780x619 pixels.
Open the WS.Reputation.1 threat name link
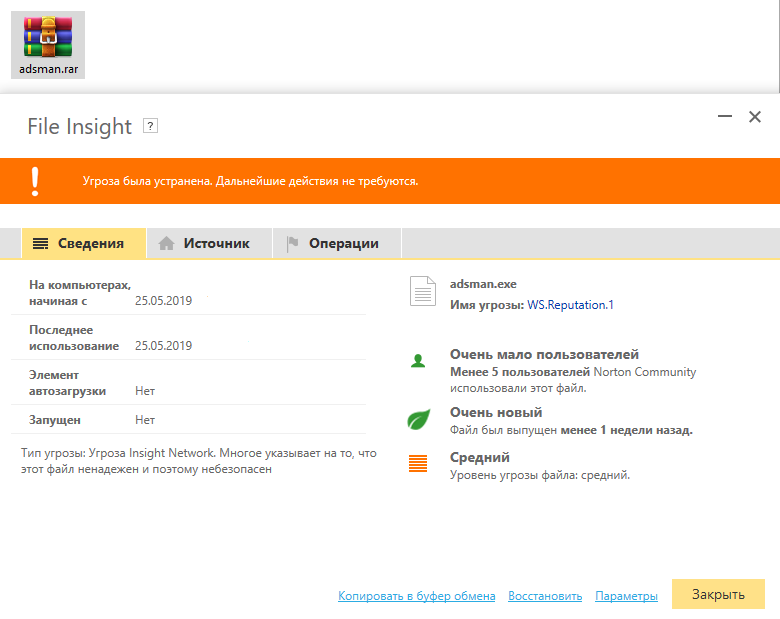[570, 305]
